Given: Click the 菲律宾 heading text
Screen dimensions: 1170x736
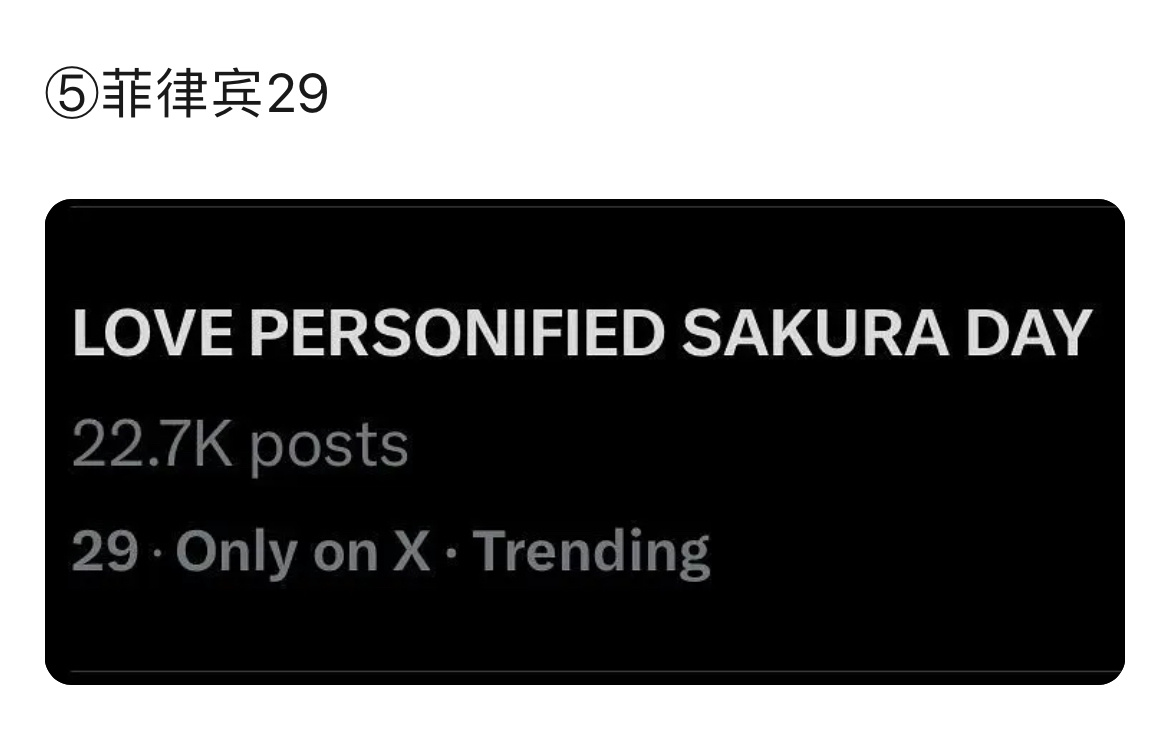Looking at the screenshot, I should pyautogui.click(x=182, y=95).
